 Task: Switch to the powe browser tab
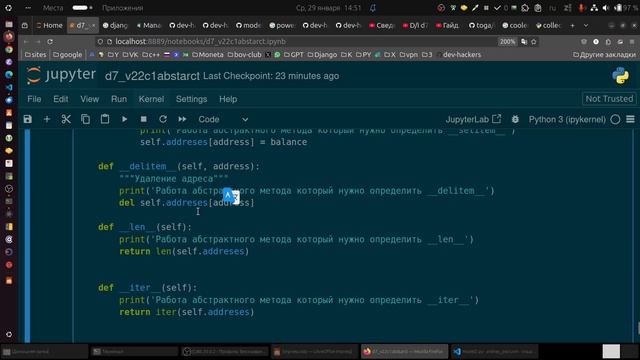(282, 25)
